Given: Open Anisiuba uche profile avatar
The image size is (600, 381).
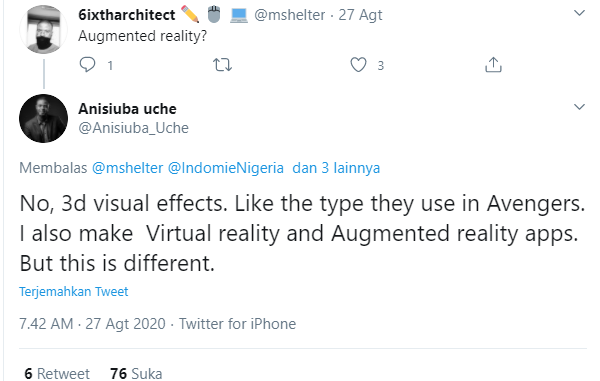Looking at the screenshot, I should [x=43, y=118].
